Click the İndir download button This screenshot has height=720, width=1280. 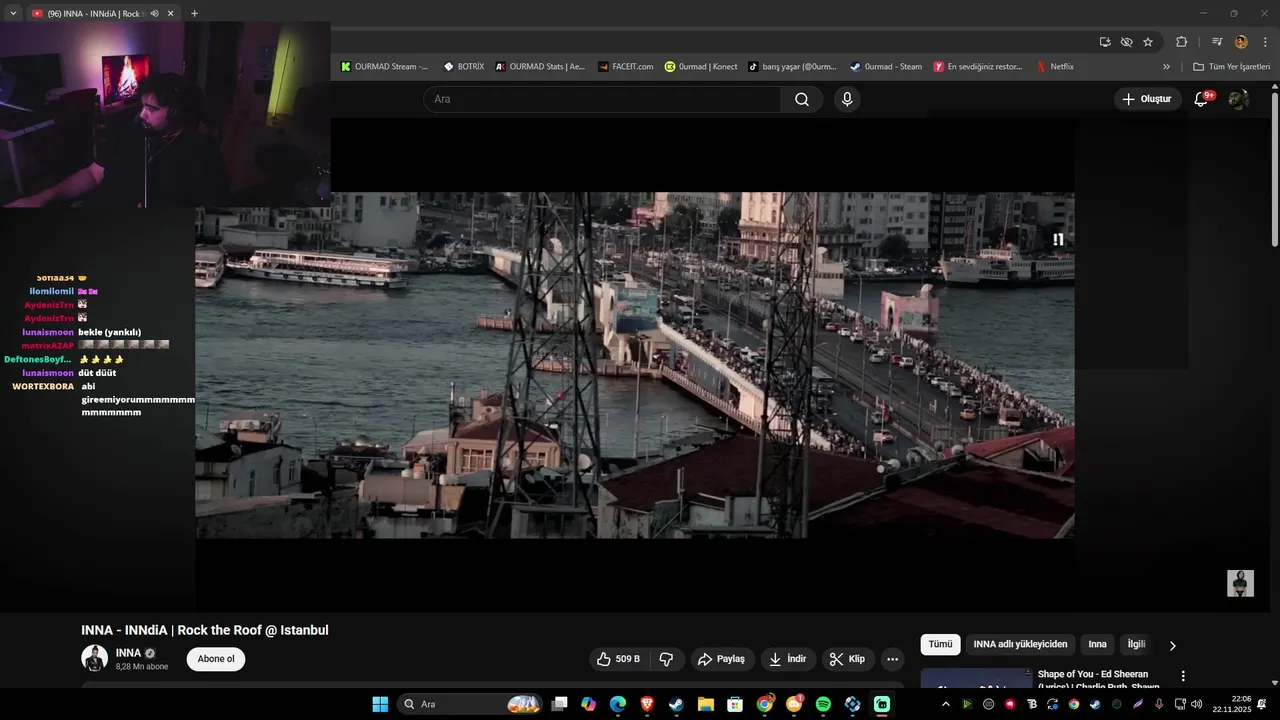point(787,659)
